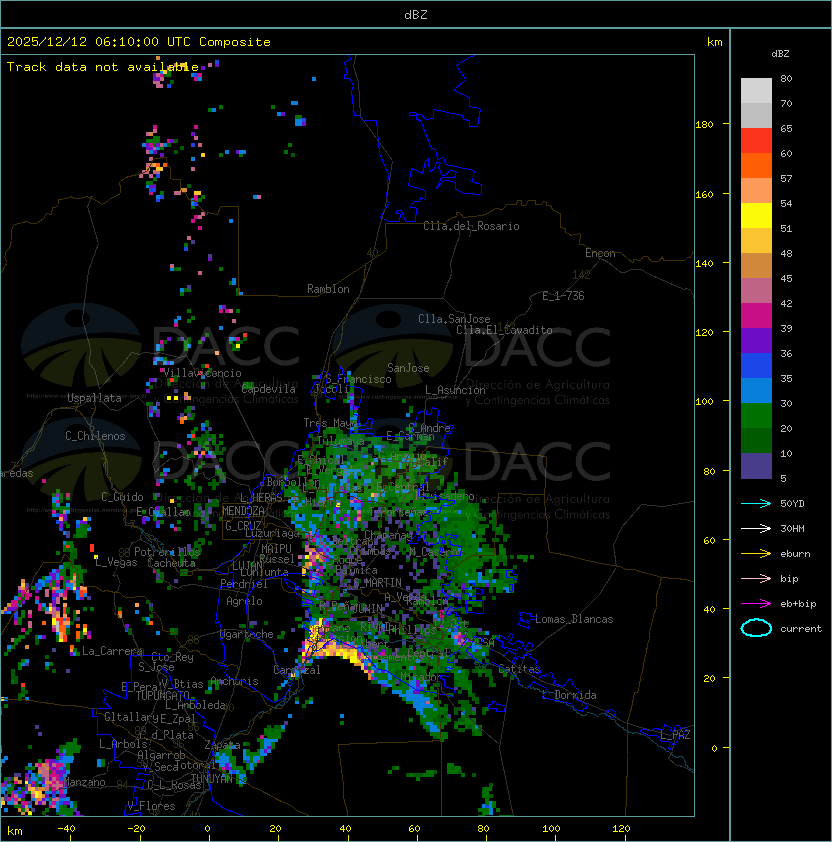The image size is (832, 842).
Task: Click the 'MENDOZA' city label
Action: [243, 511]
